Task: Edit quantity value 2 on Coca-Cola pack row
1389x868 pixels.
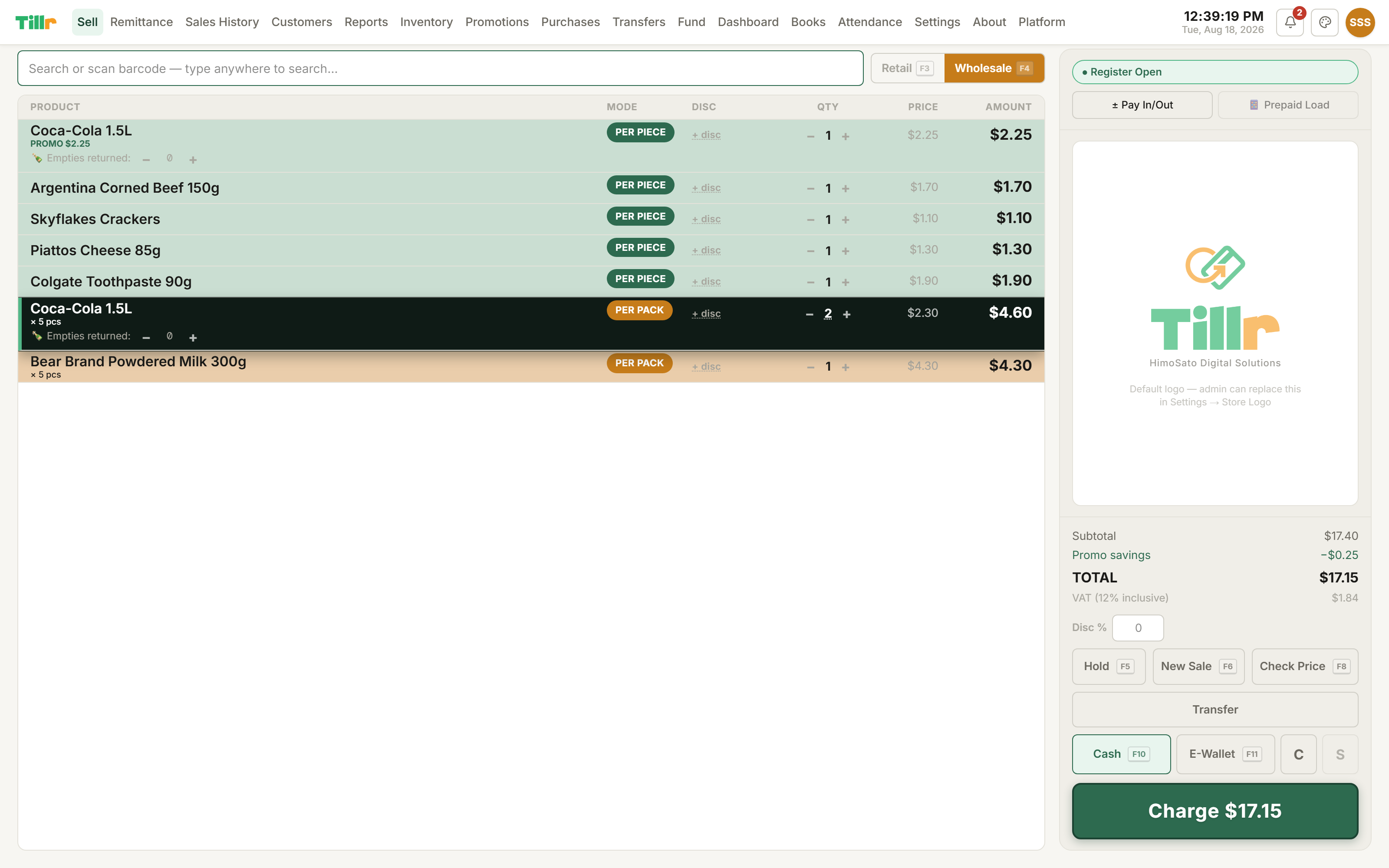Action: [828, 313]
